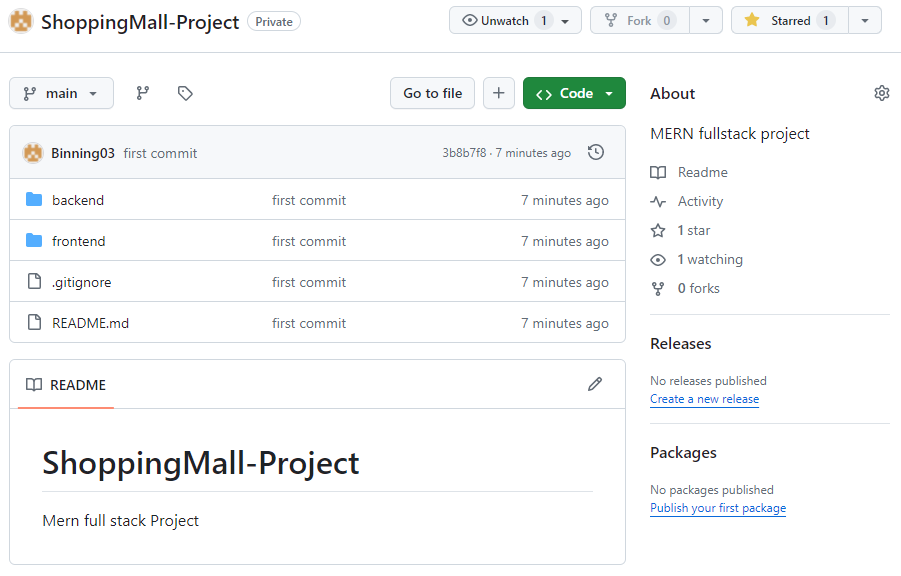This screenshot has height=576, width=901.
Task: Expand the star lists dropdown arrow
Action: (x=865, y=21)
